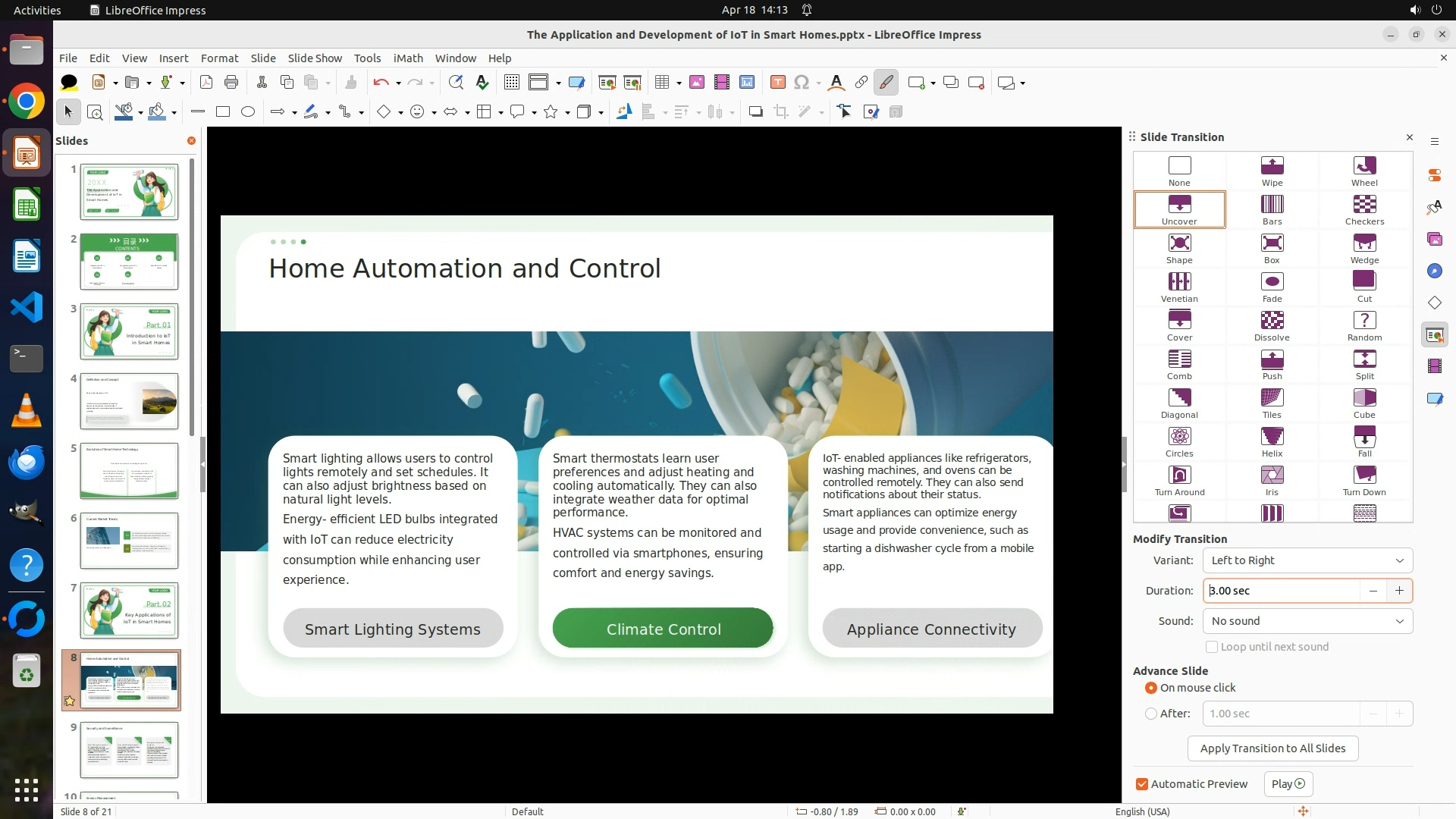This screenshot has width=1456, height=819.
Task: Choose the On mouse click option
Action: 1151,688
